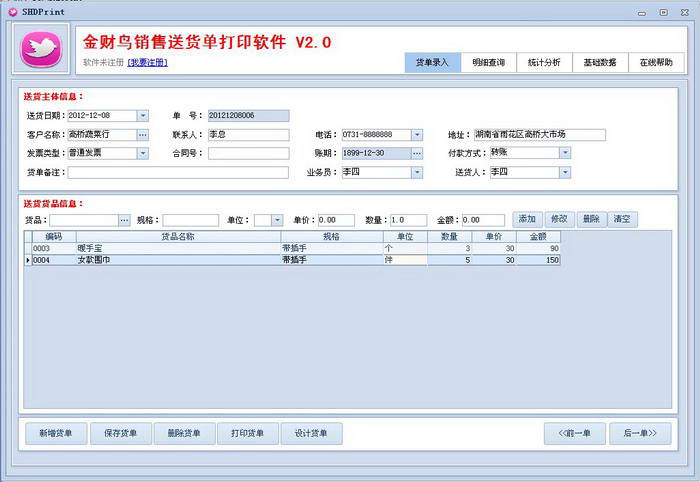Click 单位 column header in table
Screen dimensions: 700x482
point(405,237)
